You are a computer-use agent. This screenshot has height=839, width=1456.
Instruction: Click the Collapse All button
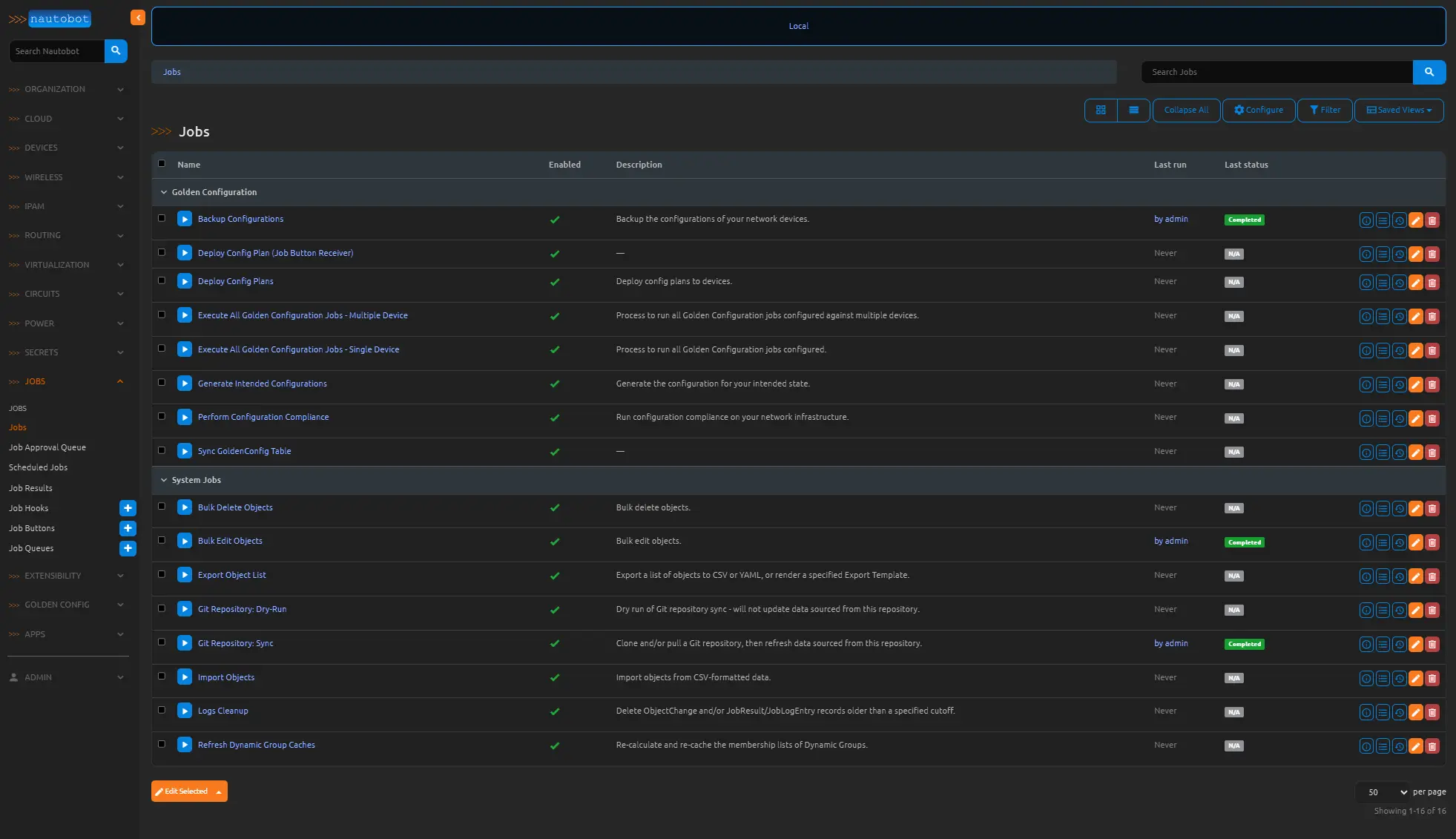coord(1185,110)
